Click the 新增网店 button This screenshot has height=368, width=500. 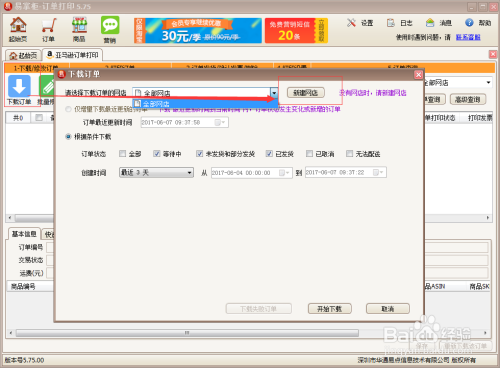point(306,93)
